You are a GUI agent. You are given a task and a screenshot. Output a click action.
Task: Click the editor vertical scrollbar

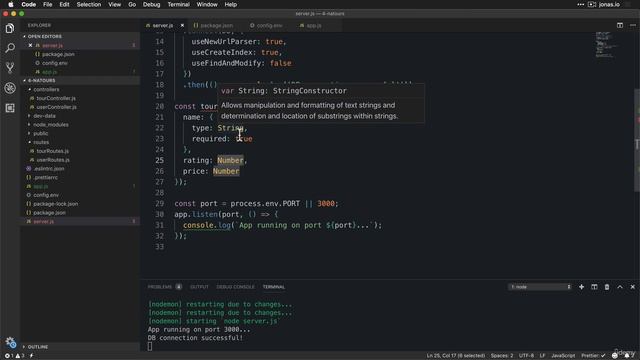coord(636,139)
